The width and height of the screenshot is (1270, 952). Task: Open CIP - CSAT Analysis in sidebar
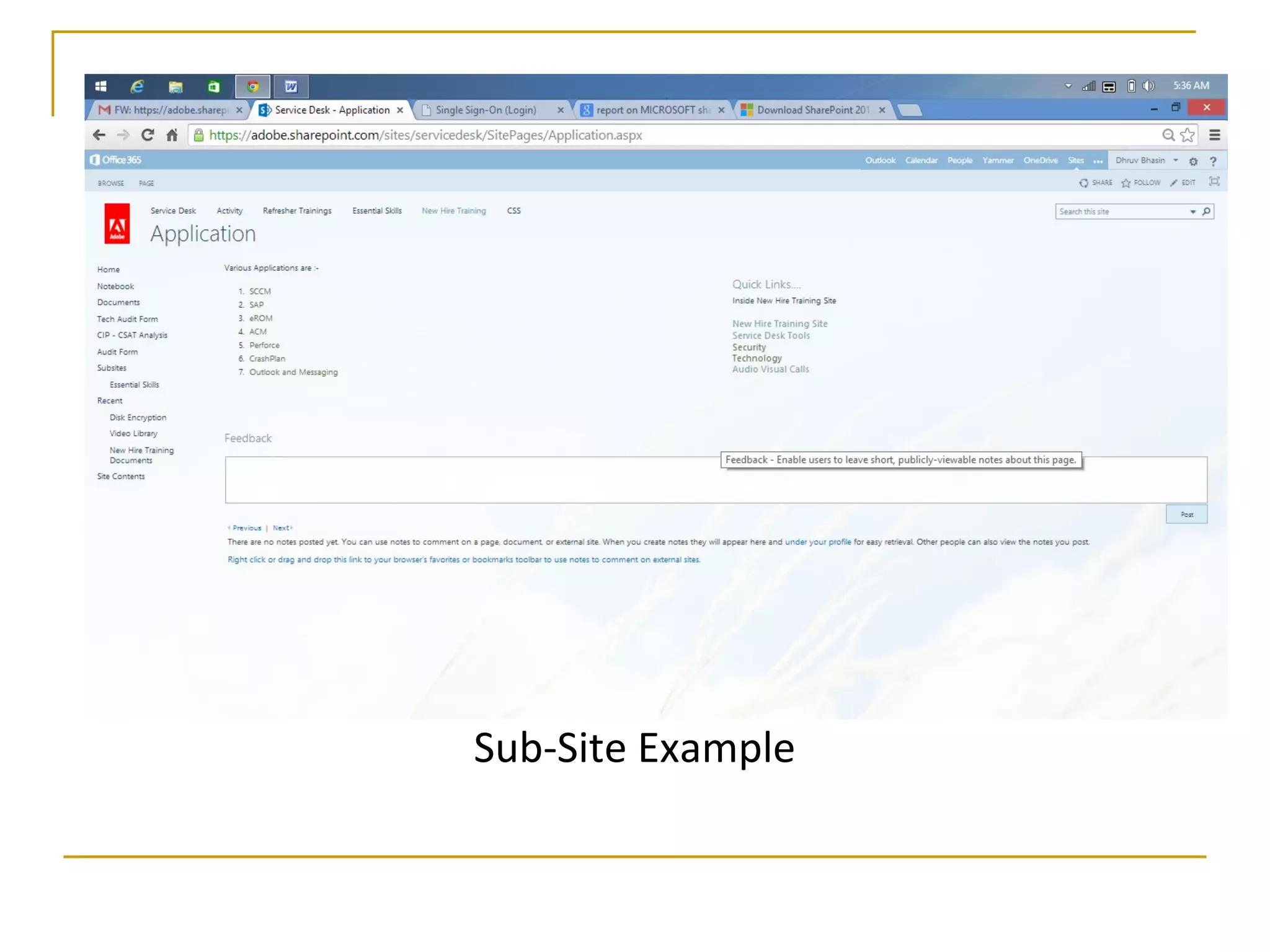click(132, 335)
